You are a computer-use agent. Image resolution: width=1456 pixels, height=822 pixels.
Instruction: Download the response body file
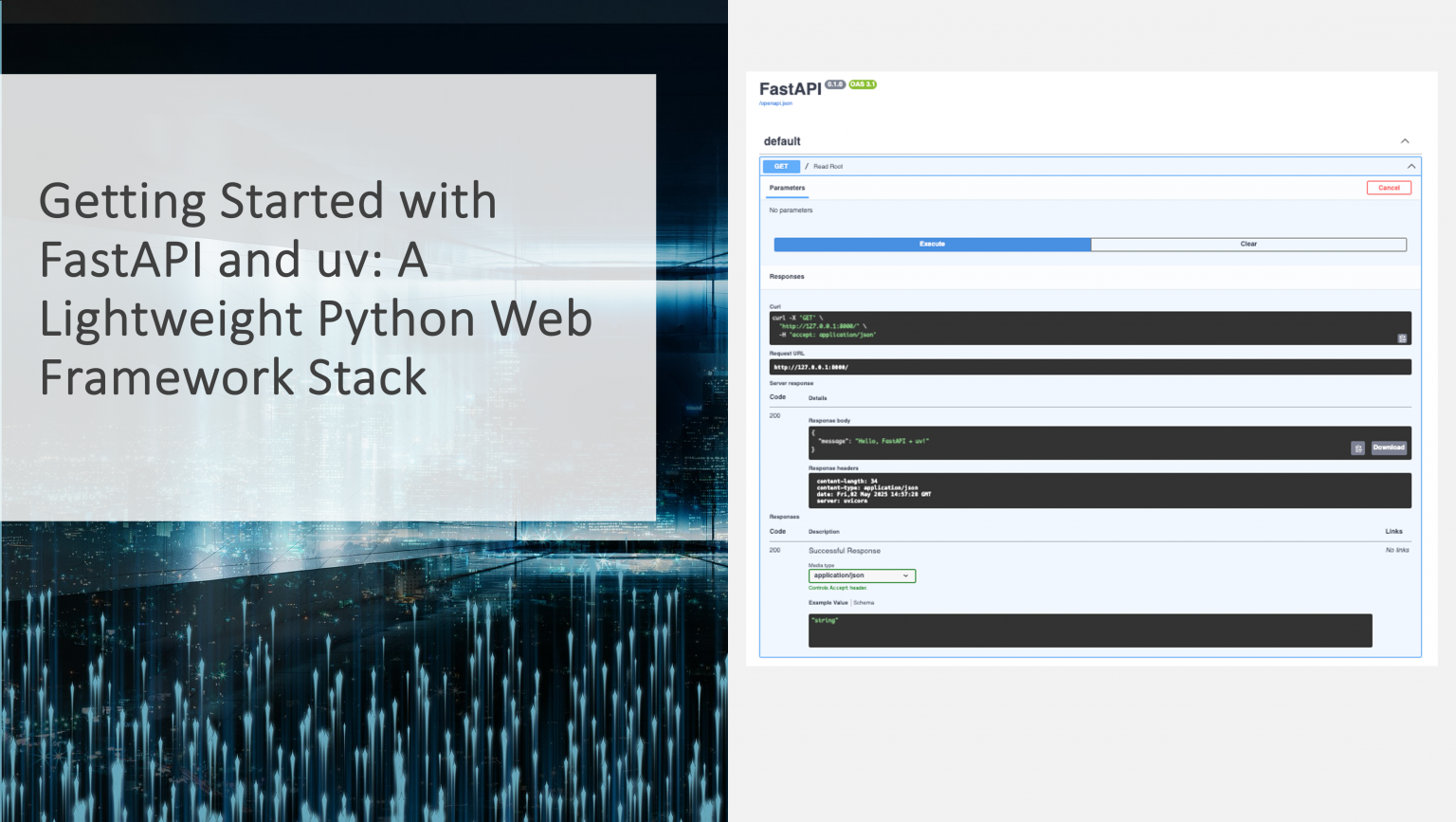coord(1388,447)
